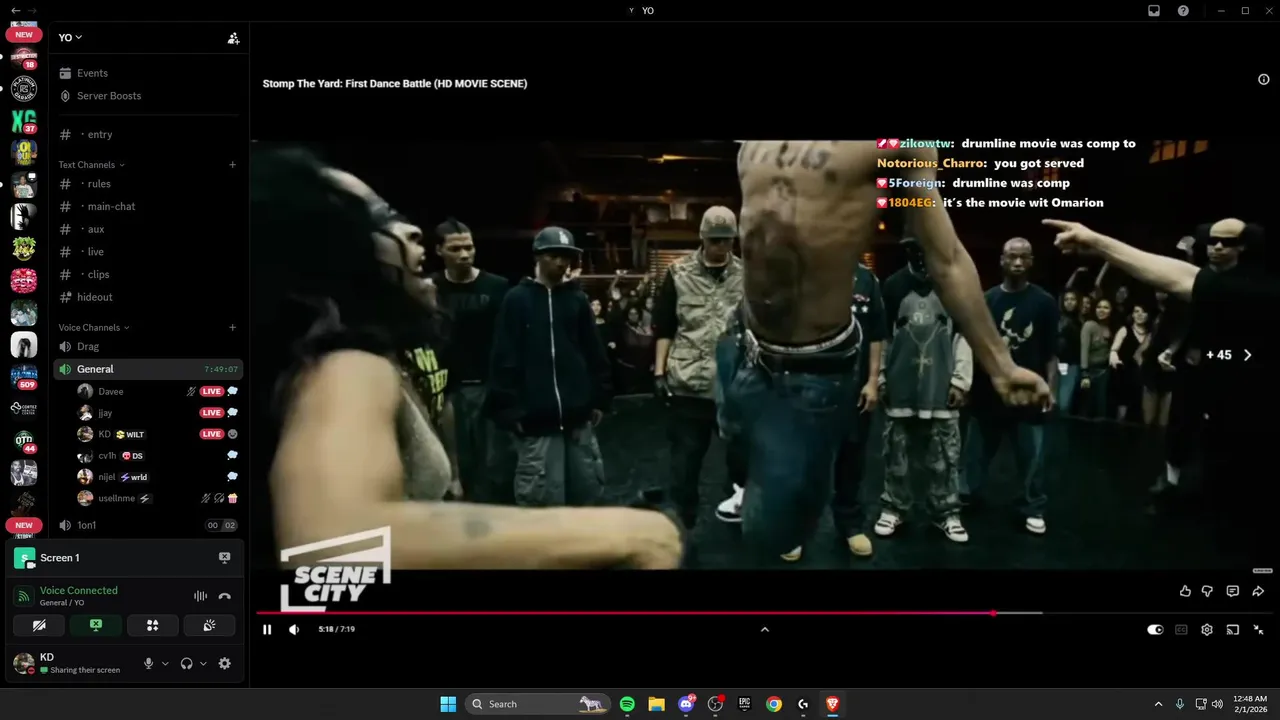Mute the video with the speaker icon
The width and height of the screenshot is (1280, 720).
[294, 629]
